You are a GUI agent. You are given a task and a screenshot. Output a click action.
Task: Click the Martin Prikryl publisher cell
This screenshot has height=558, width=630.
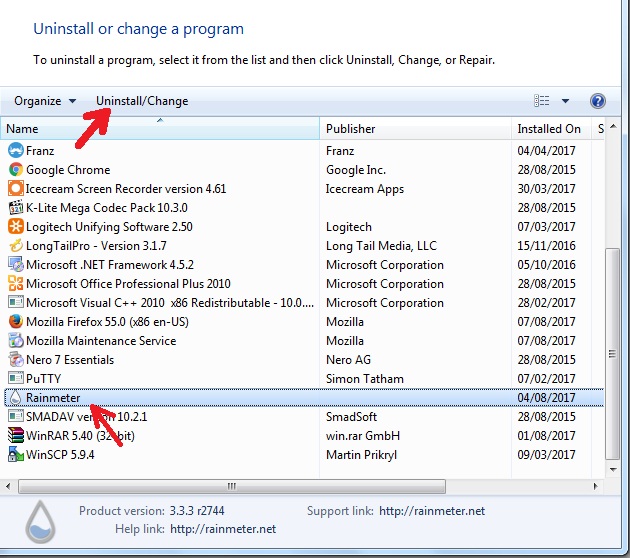point(361,454)
